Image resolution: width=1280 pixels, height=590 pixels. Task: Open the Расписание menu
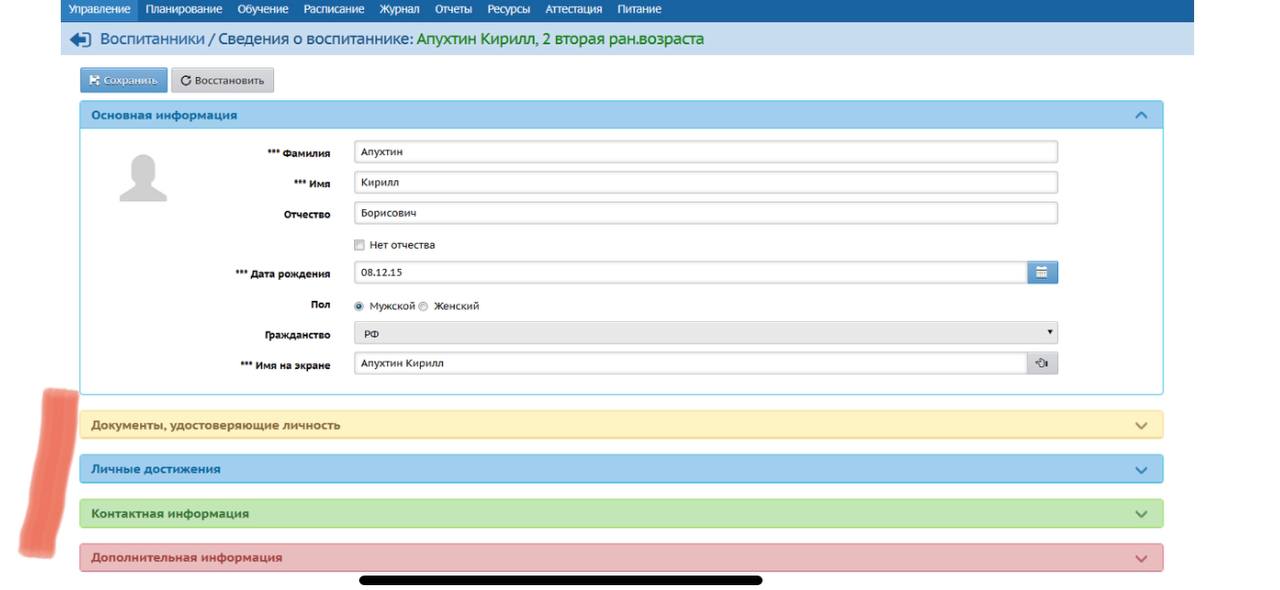pos(335,9)
